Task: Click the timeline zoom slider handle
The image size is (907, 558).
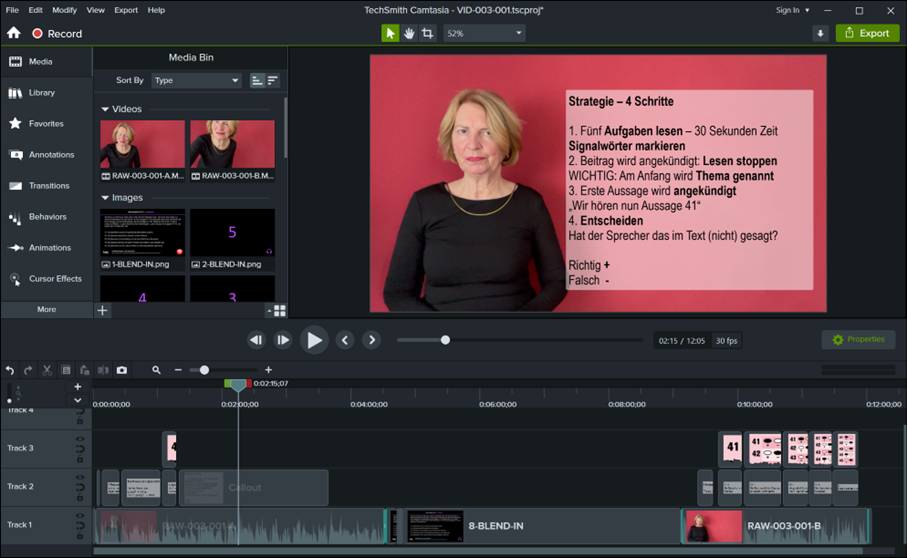Action: click(x=204, y=370)
